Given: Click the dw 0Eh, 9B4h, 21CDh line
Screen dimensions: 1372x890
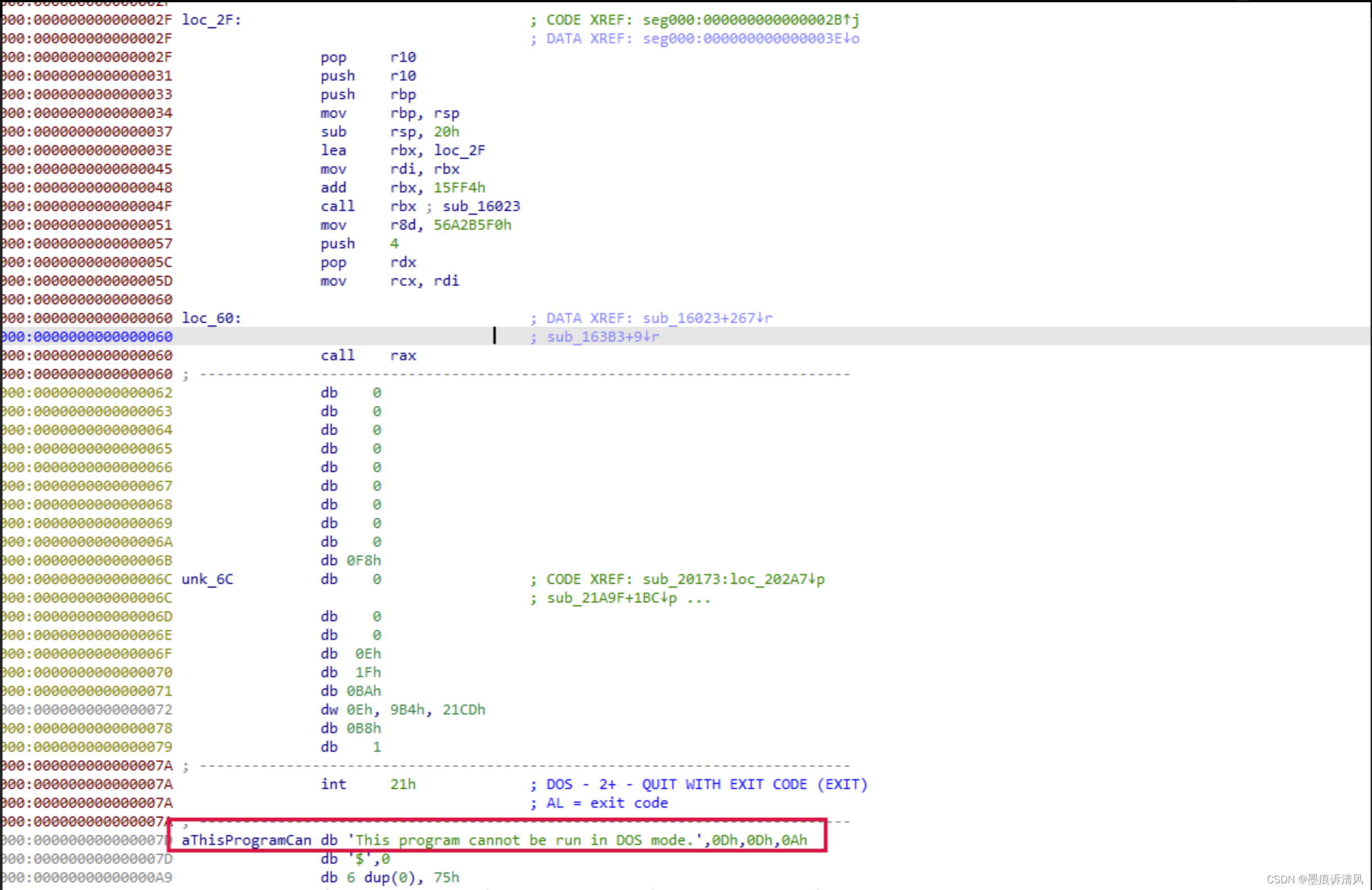Looking at the screenshot, I should tap(403, 710).
